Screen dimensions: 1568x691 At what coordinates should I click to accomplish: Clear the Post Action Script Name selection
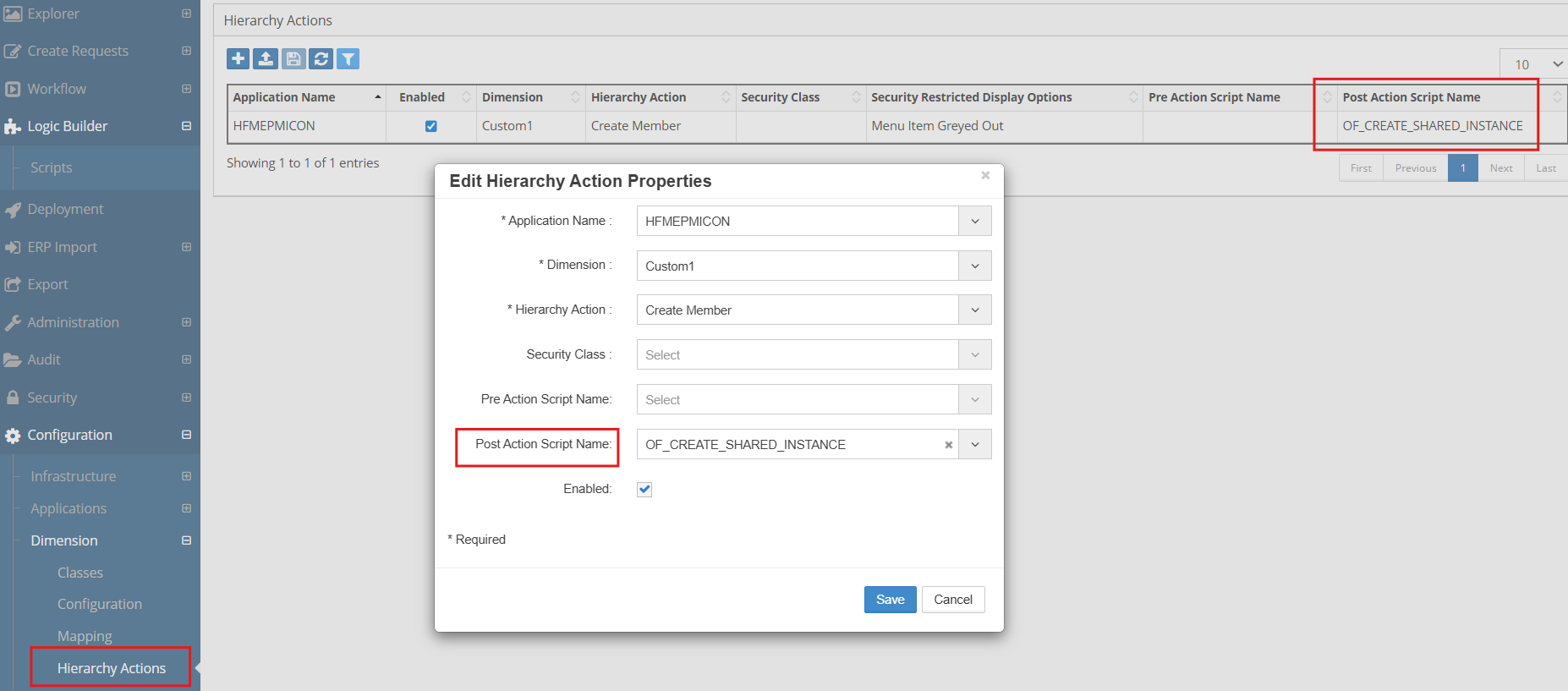[x=948, y=445]
